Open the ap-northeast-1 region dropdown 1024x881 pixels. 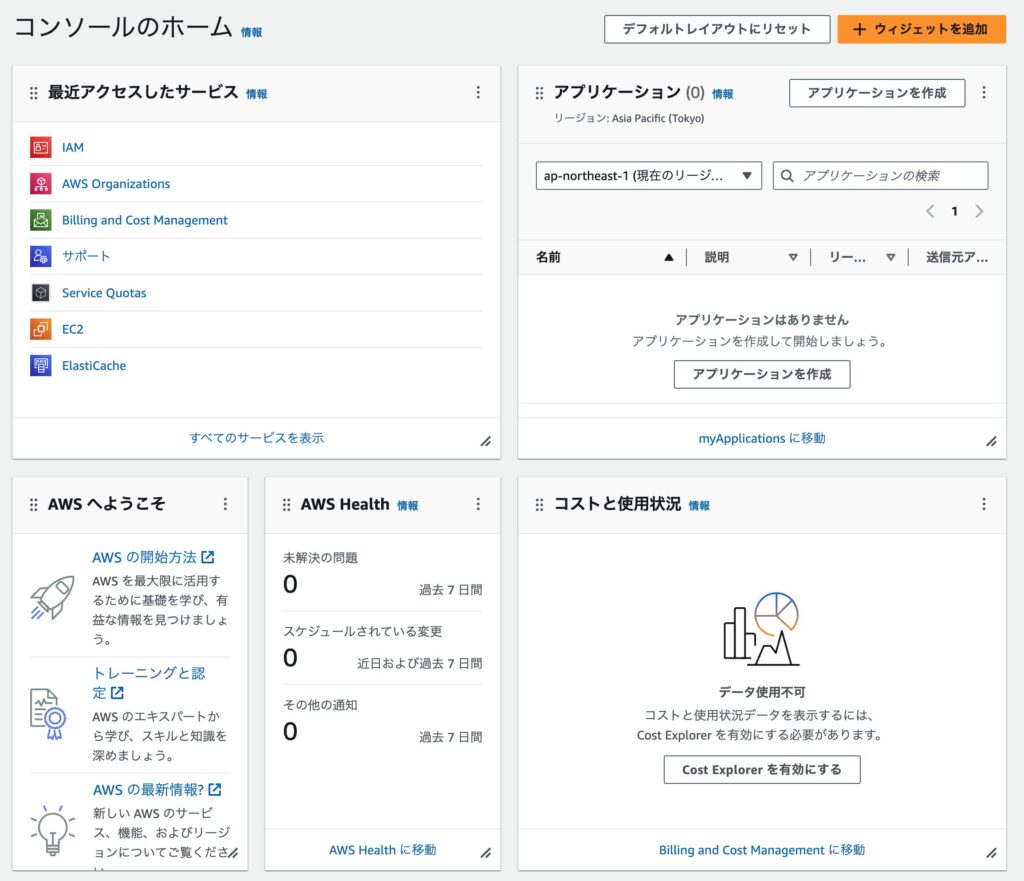tap(648, 176)
